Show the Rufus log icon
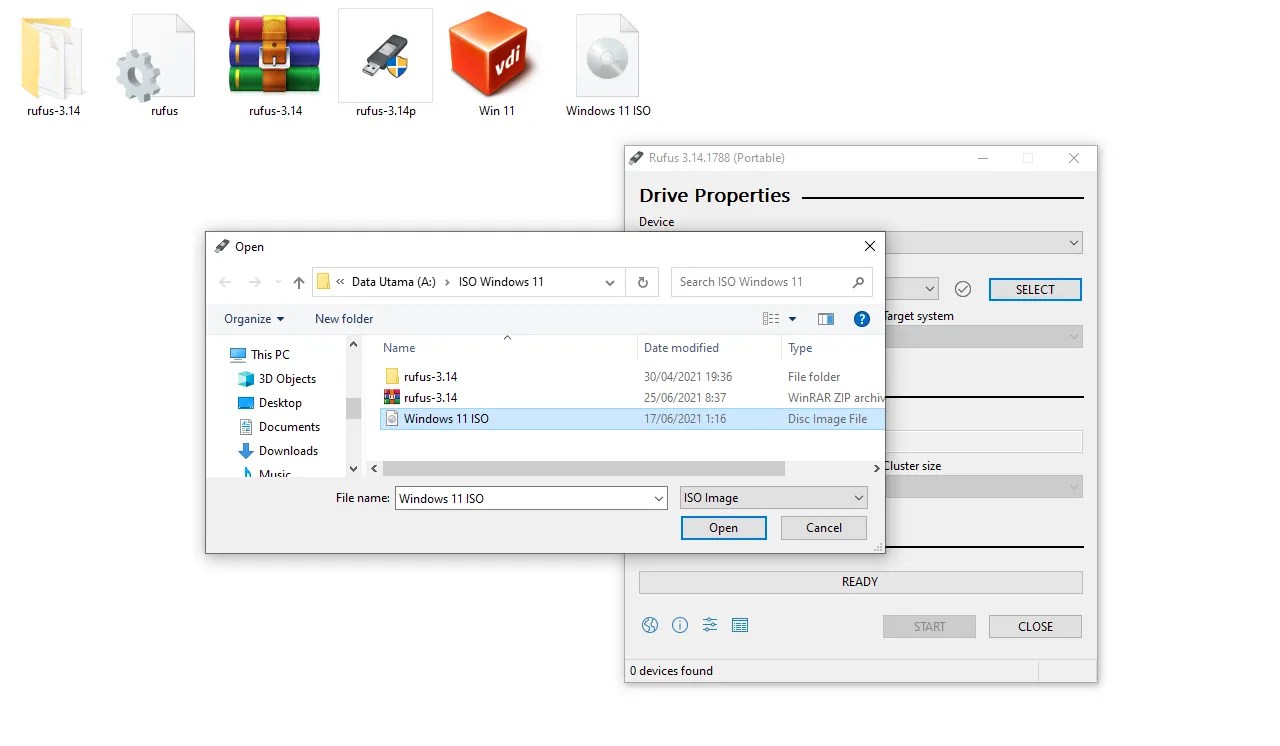This screenshot has width=1280, height=746. 740,625
